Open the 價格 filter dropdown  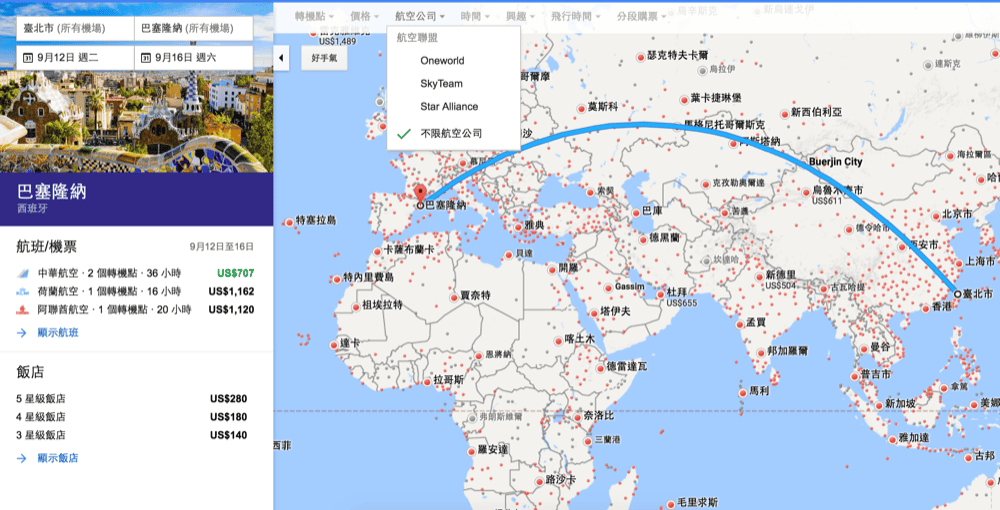click(x=365, y=17)
